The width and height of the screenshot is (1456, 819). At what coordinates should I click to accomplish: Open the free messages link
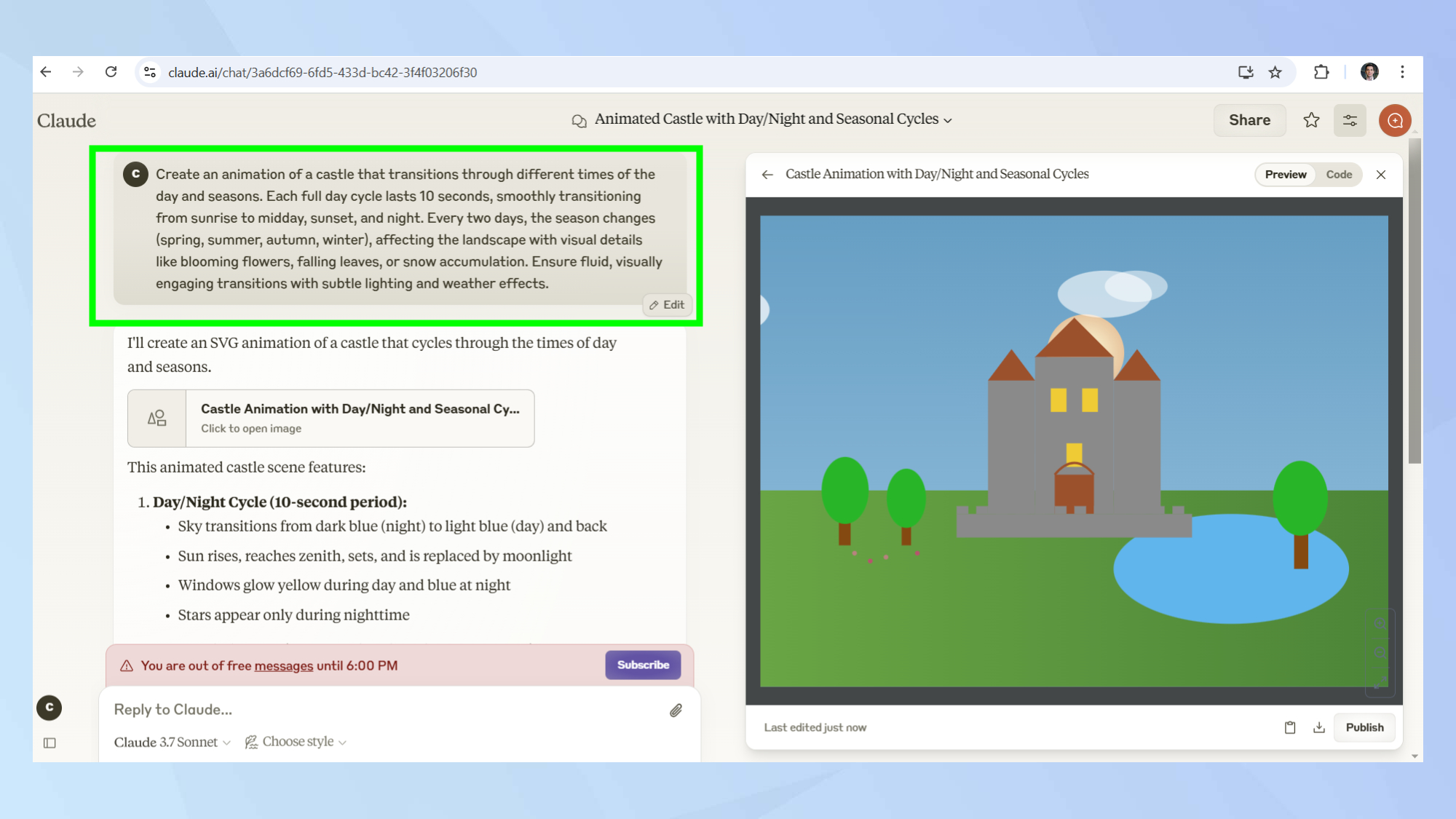pyautogui.click(x=283, y=665)
